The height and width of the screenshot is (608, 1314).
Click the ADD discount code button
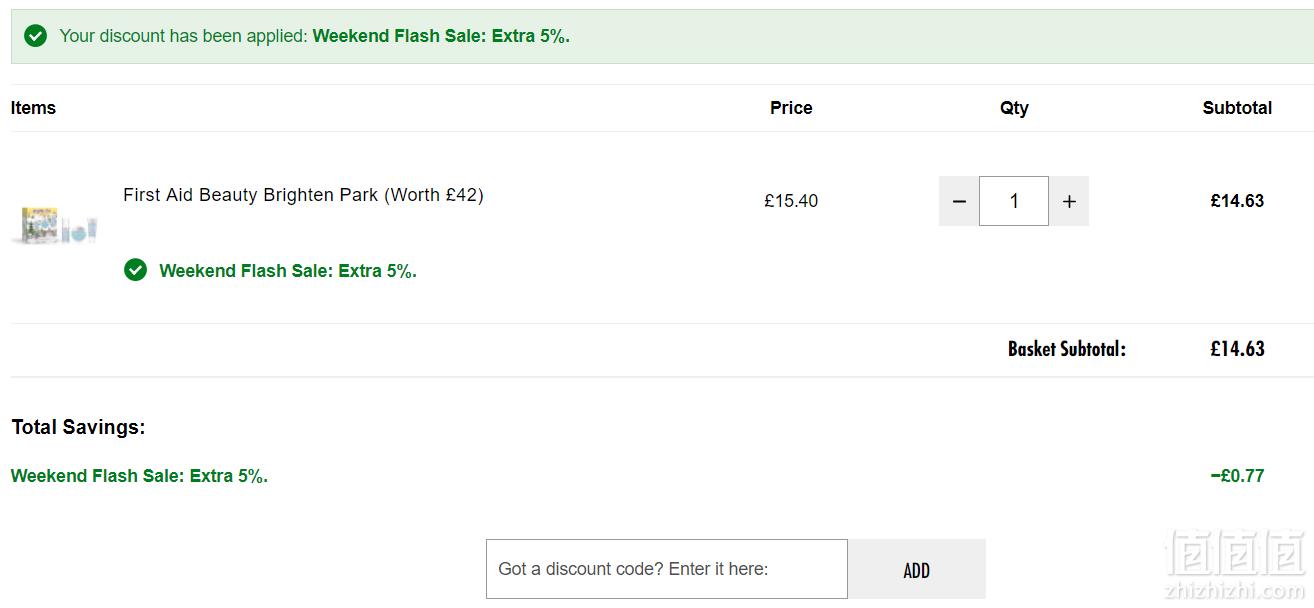coord(917,569)
